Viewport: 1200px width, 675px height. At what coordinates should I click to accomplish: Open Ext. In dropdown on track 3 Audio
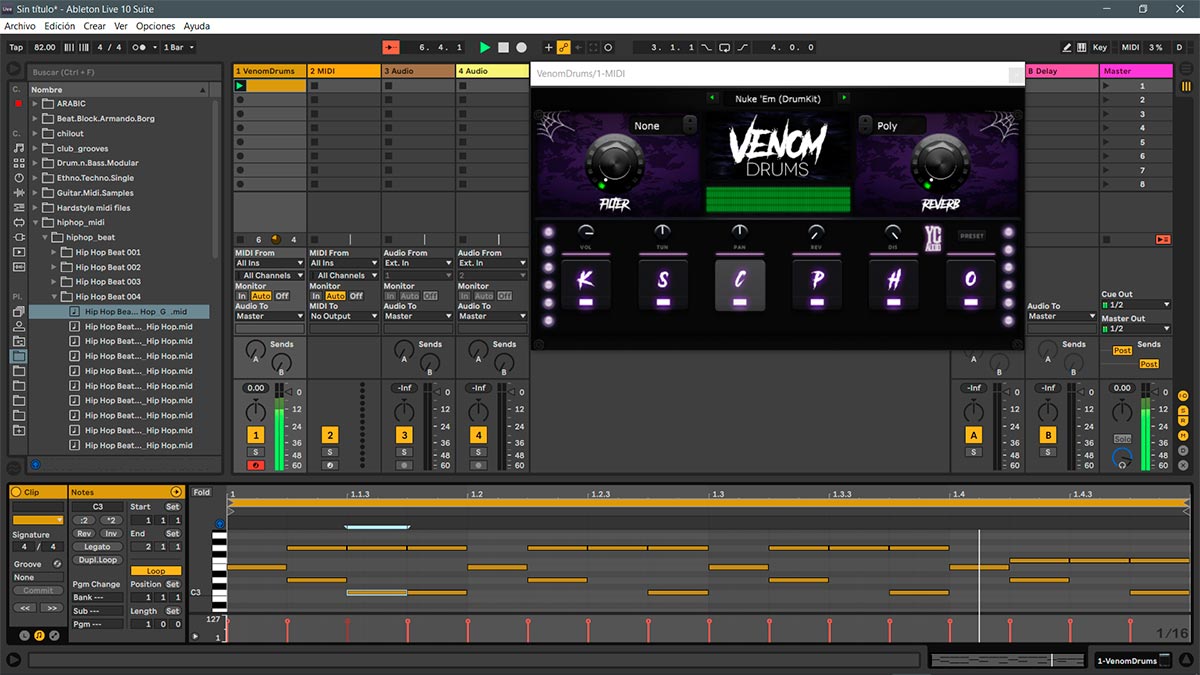pos(418,263)
